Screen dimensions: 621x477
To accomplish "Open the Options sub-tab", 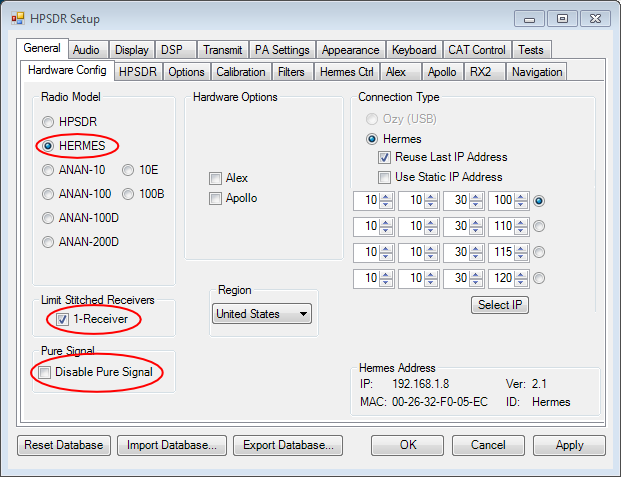I will coord(187,72).
